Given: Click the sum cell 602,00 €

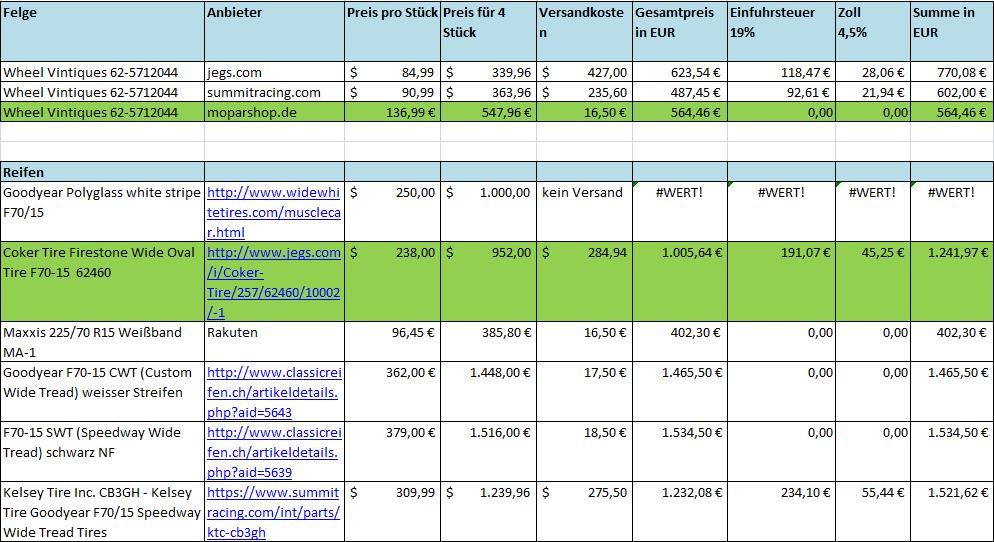Looking at the screenshot, I should tap(952, 92).
